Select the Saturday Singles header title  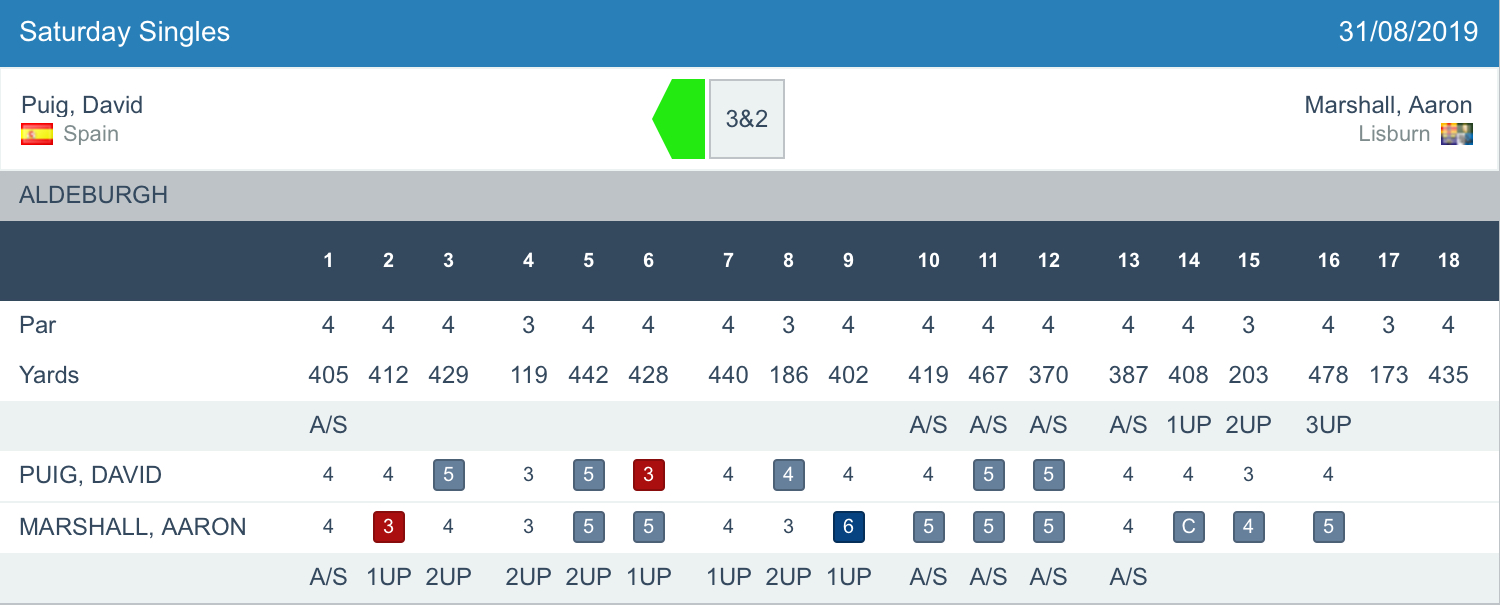point(125,32)
